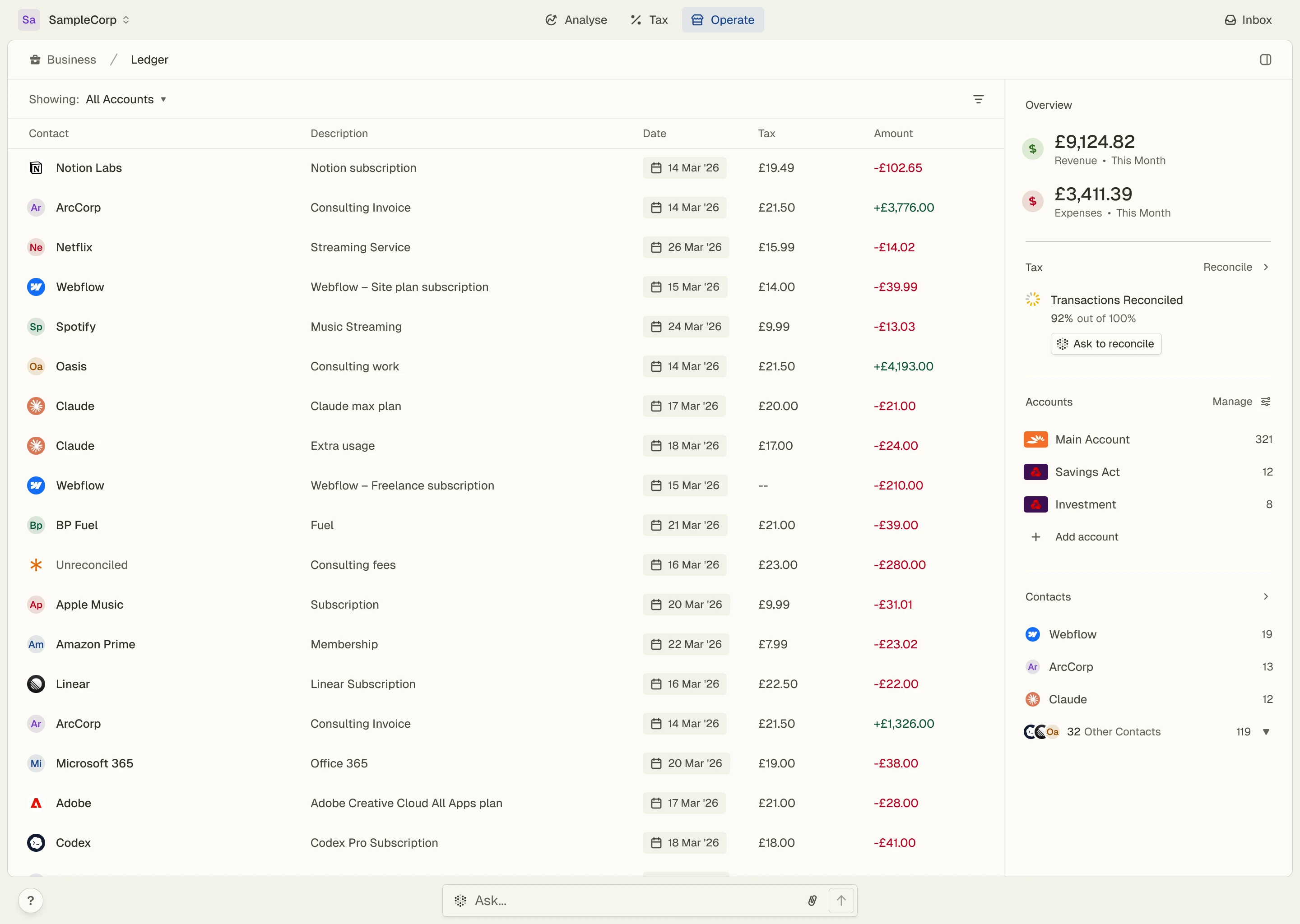Click Ask to reconcile button
The image size is (1300, 924).
click(x=1105, y=344)
